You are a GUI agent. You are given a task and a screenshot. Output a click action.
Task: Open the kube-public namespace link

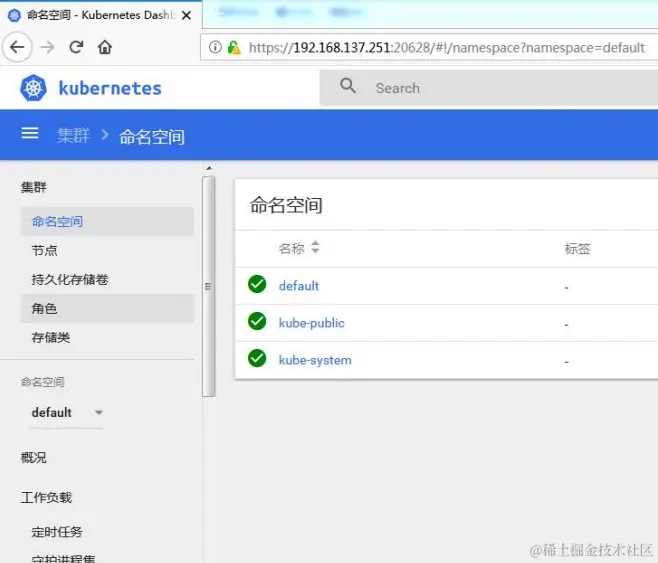311,323
